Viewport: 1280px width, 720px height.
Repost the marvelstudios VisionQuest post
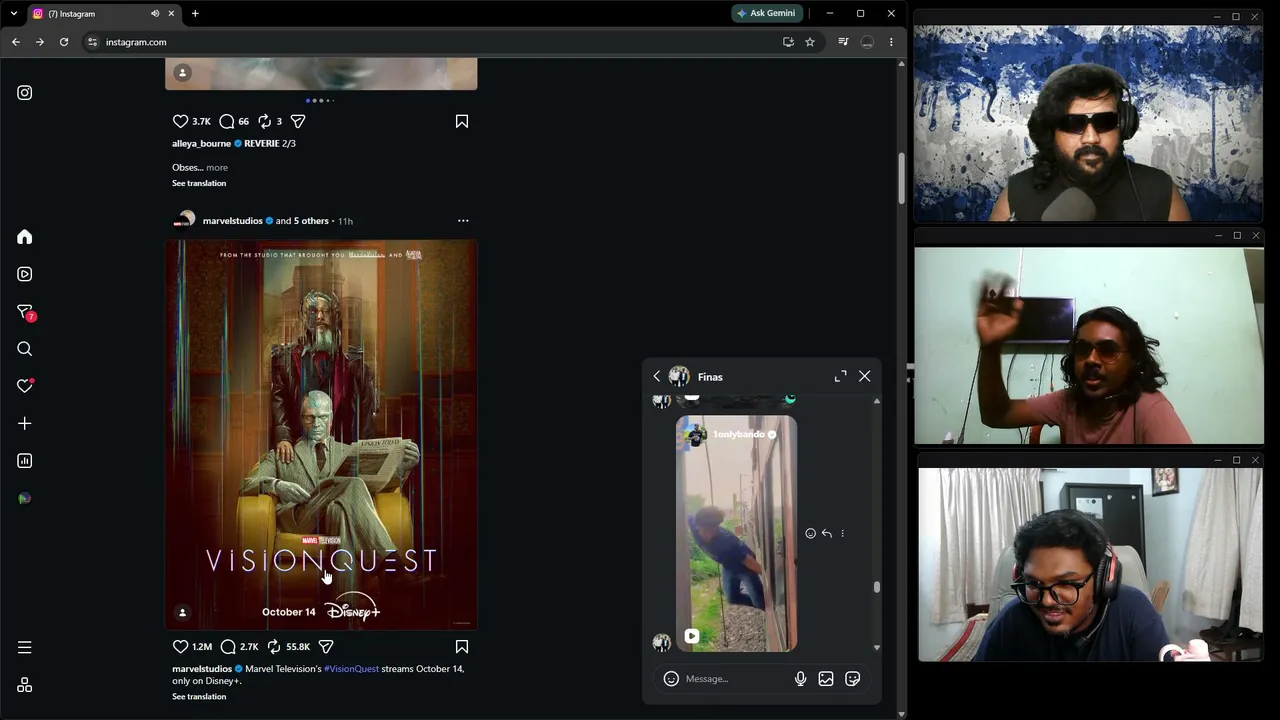274,647
